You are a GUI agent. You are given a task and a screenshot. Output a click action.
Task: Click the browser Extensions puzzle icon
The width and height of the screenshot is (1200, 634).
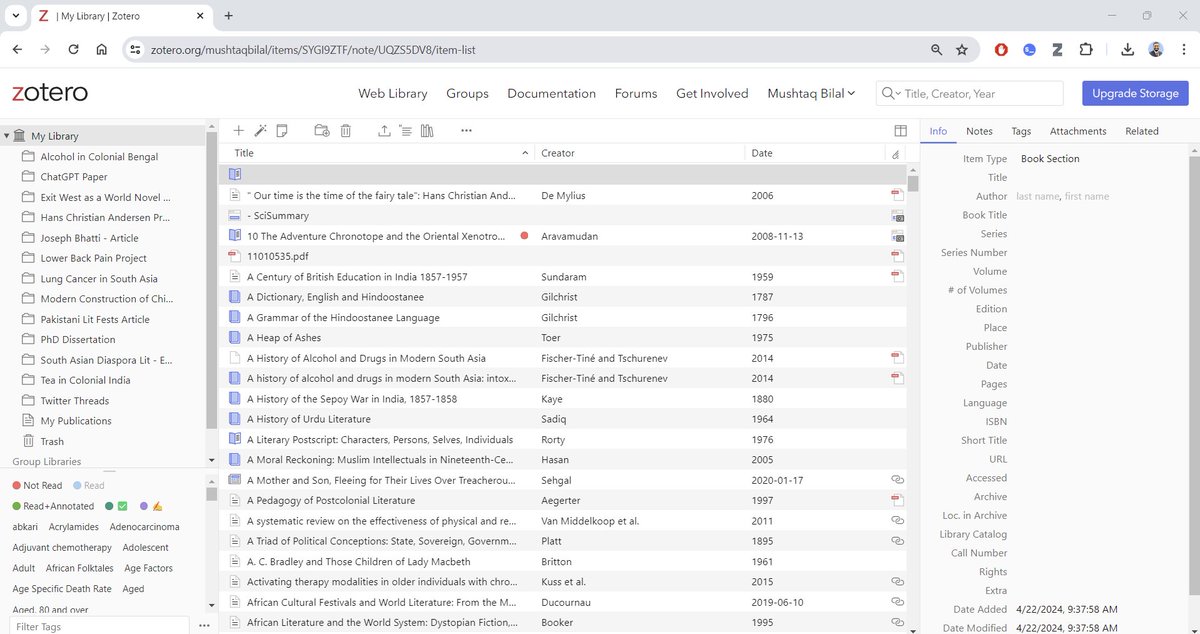(x=1087, y=49)
